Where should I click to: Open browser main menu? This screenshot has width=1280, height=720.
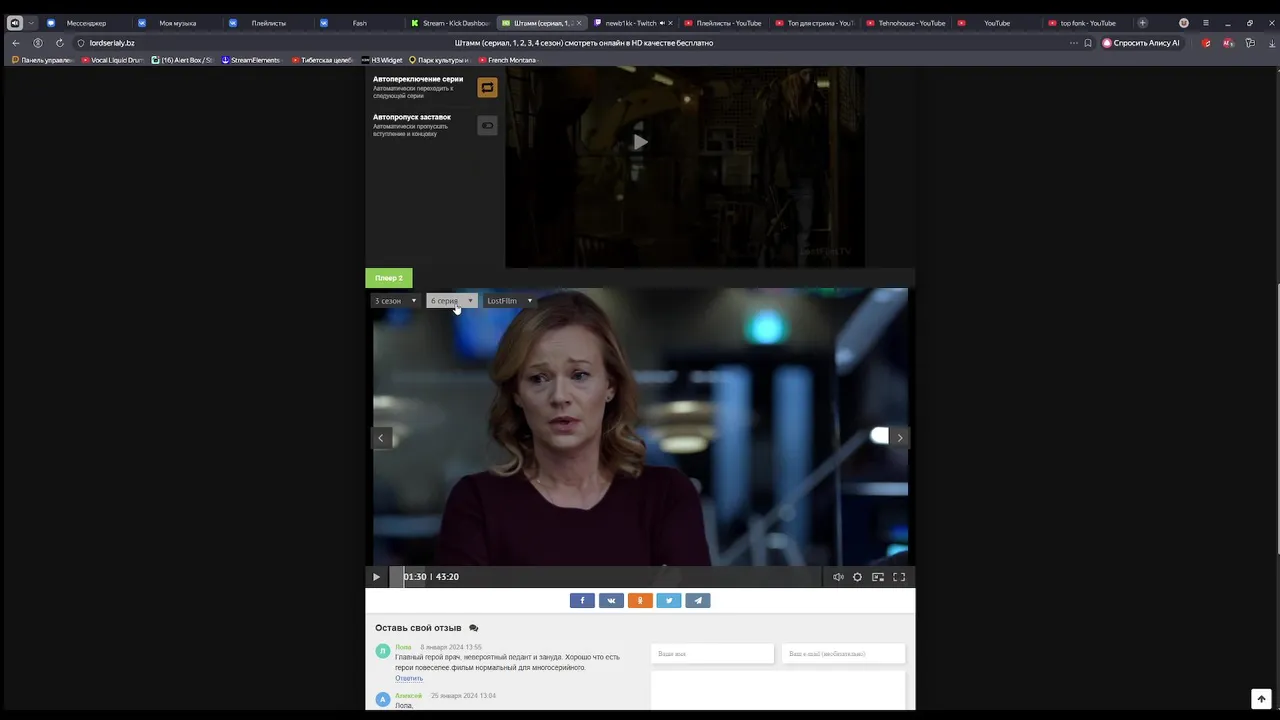(x=1206, y=23)
